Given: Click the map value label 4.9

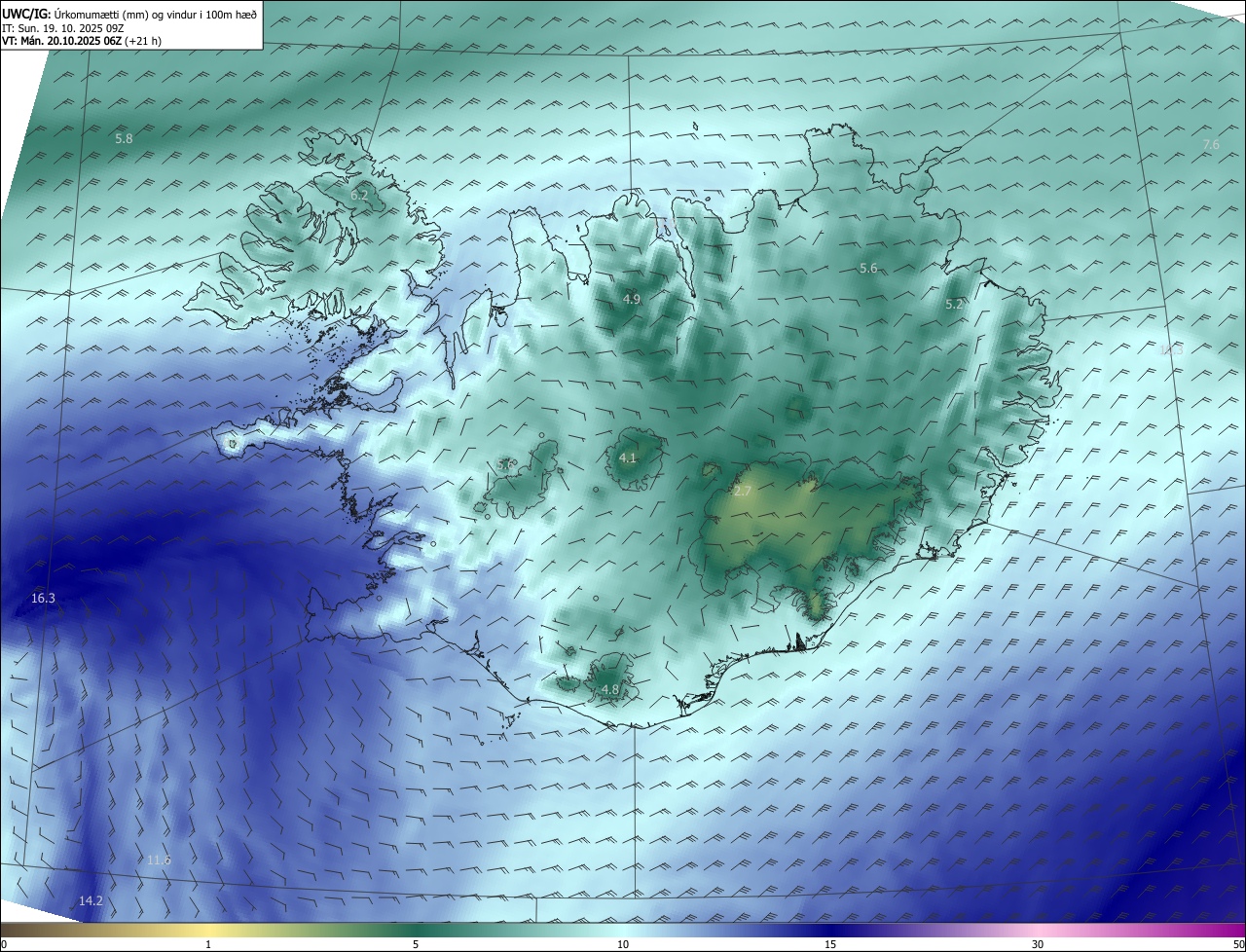Looking at the screenshot, I should (x=631, y=299).
